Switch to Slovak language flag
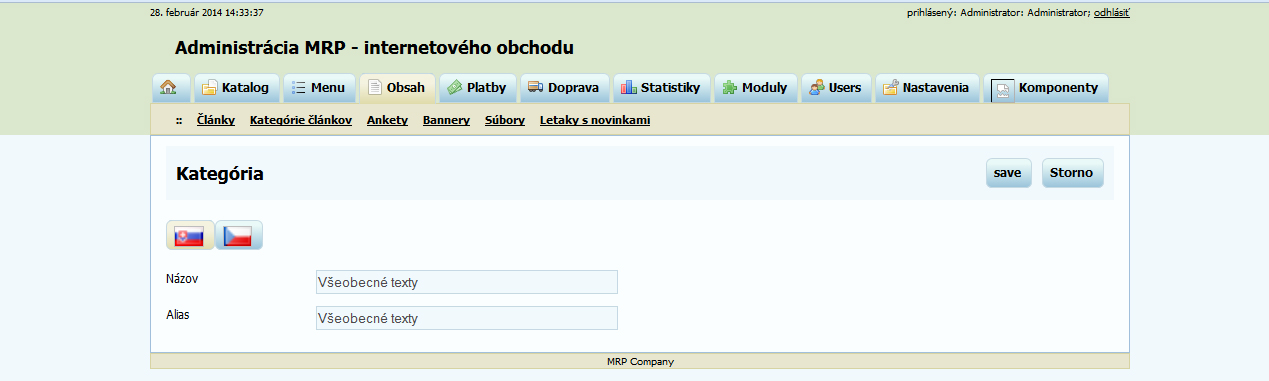This screenshot has width=1269, height=381. pyautogui.click(x=189, y=236)
